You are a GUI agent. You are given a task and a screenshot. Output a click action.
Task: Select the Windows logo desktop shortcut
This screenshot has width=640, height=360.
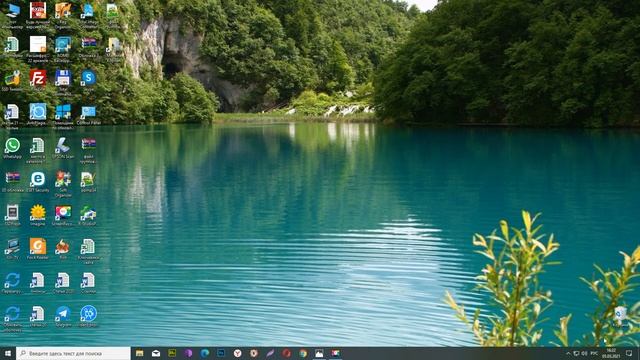pos(63,112)
